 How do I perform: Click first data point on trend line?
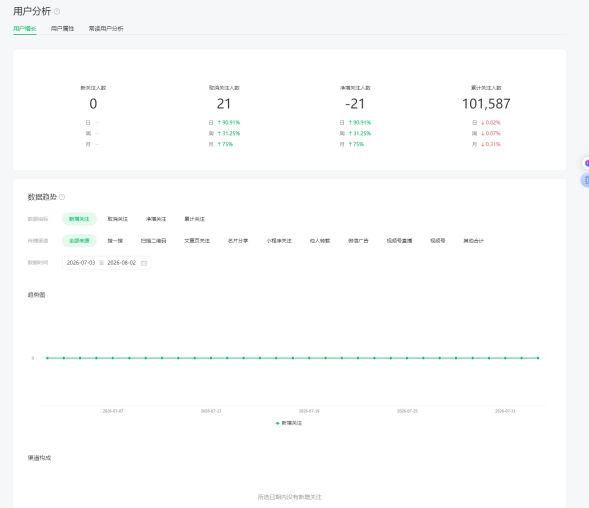pos(47,358)
